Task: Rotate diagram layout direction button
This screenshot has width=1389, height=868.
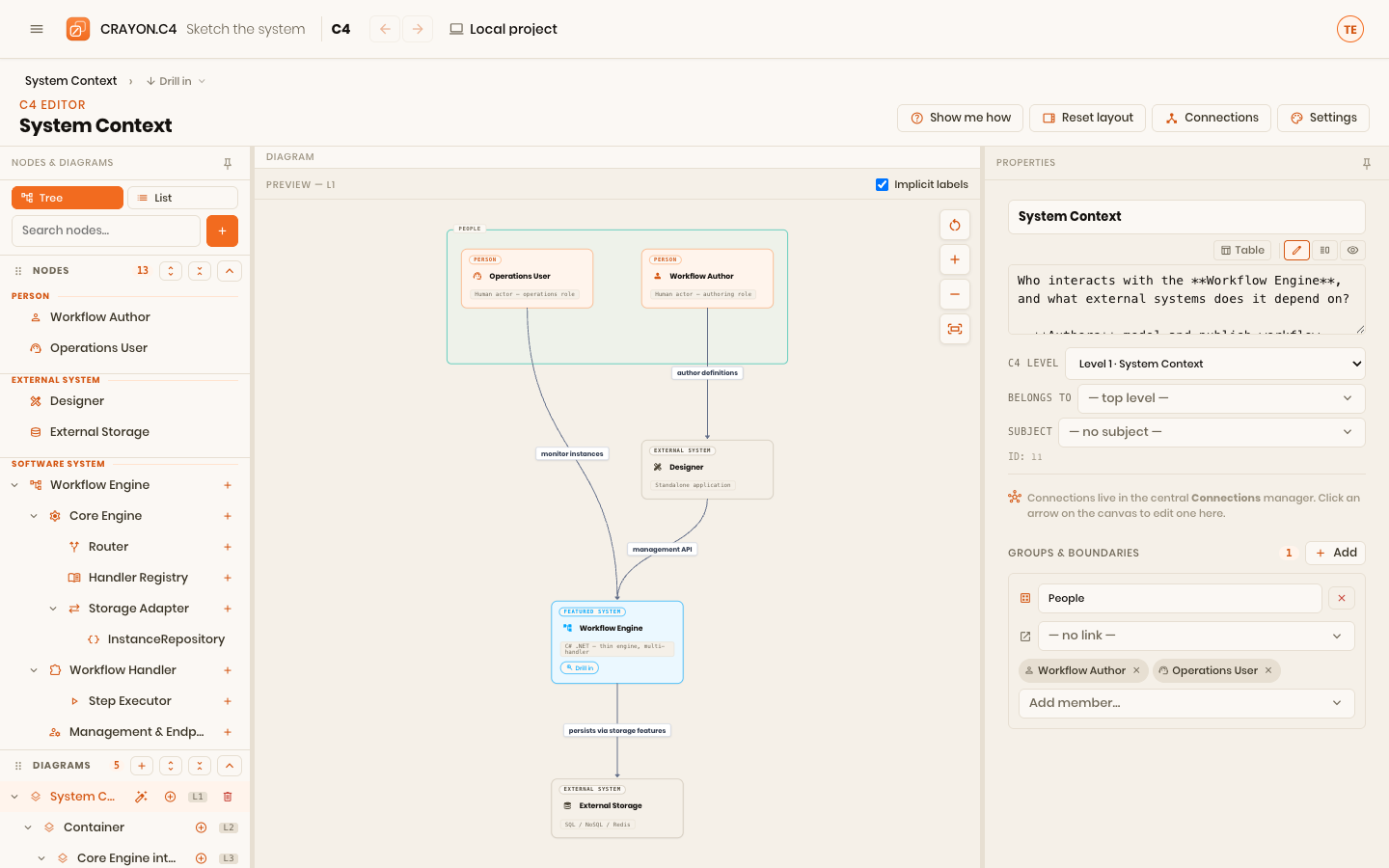Action: (955, 225)
